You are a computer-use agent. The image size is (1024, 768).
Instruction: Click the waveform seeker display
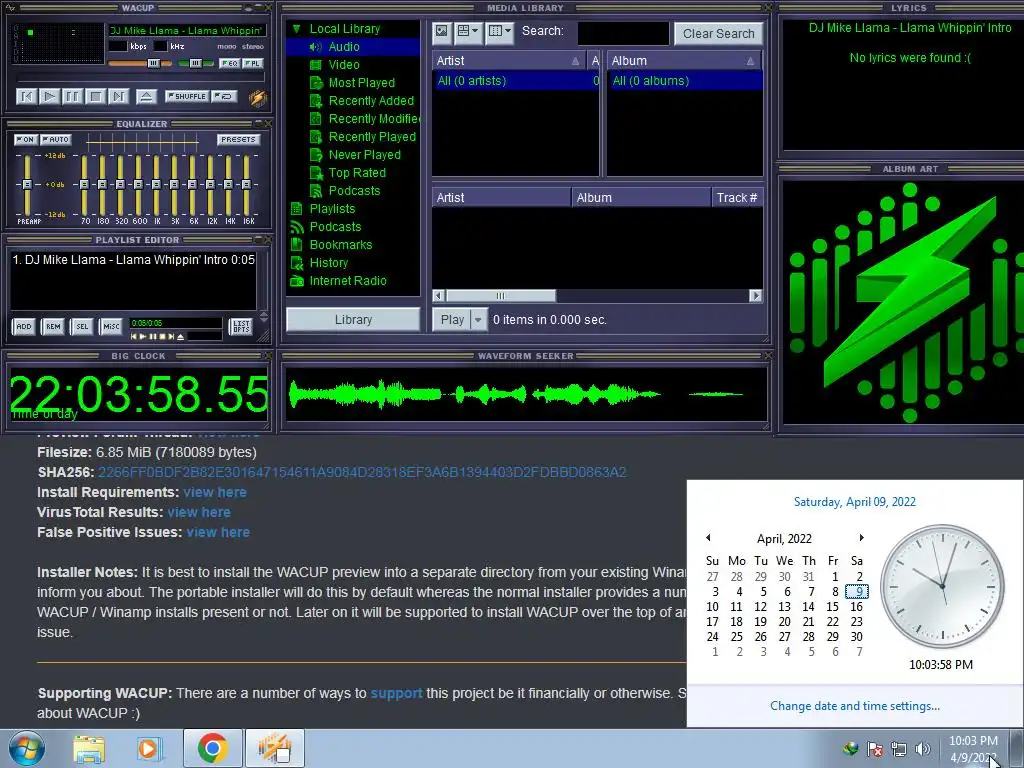(526, 394)
